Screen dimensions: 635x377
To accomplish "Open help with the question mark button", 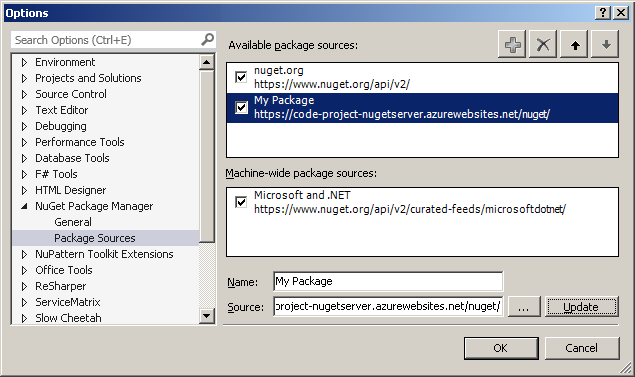I will coord(603,13).
